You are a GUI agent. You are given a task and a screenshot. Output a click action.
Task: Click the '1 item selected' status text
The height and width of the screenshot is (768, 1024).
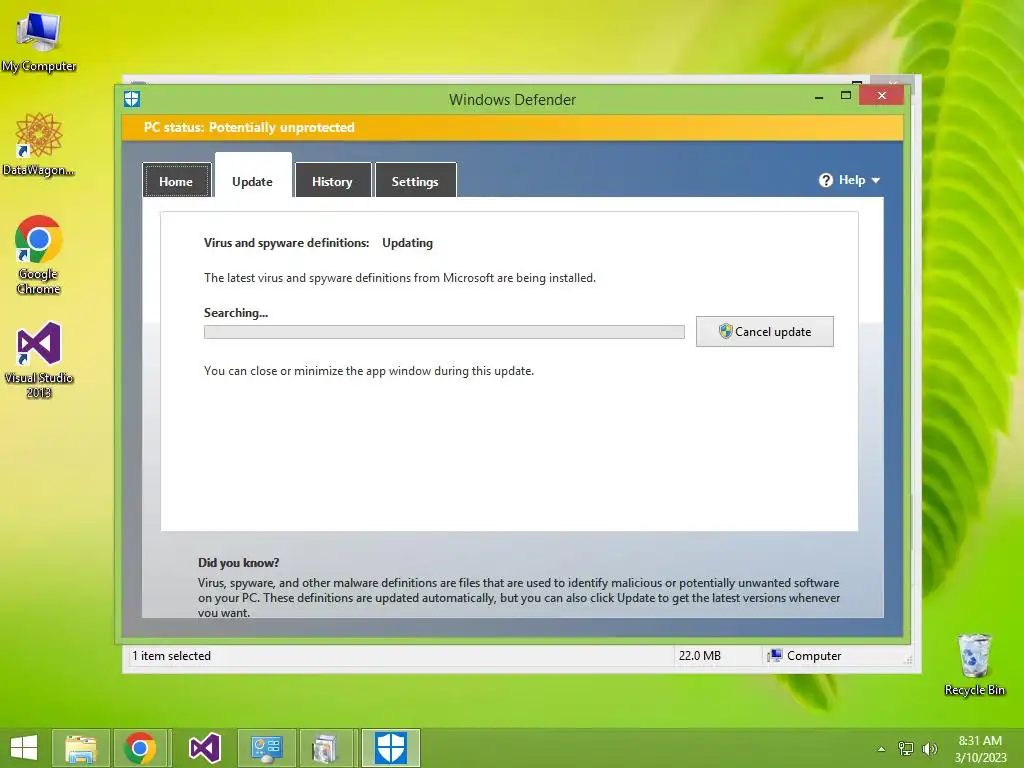[171, 656]
